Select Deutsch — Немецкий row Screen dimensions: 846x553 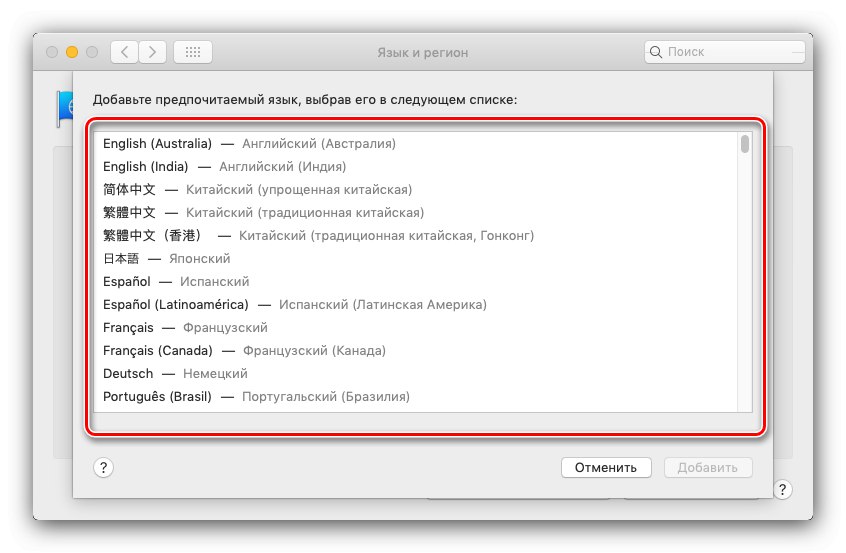(x=175, y=374)
